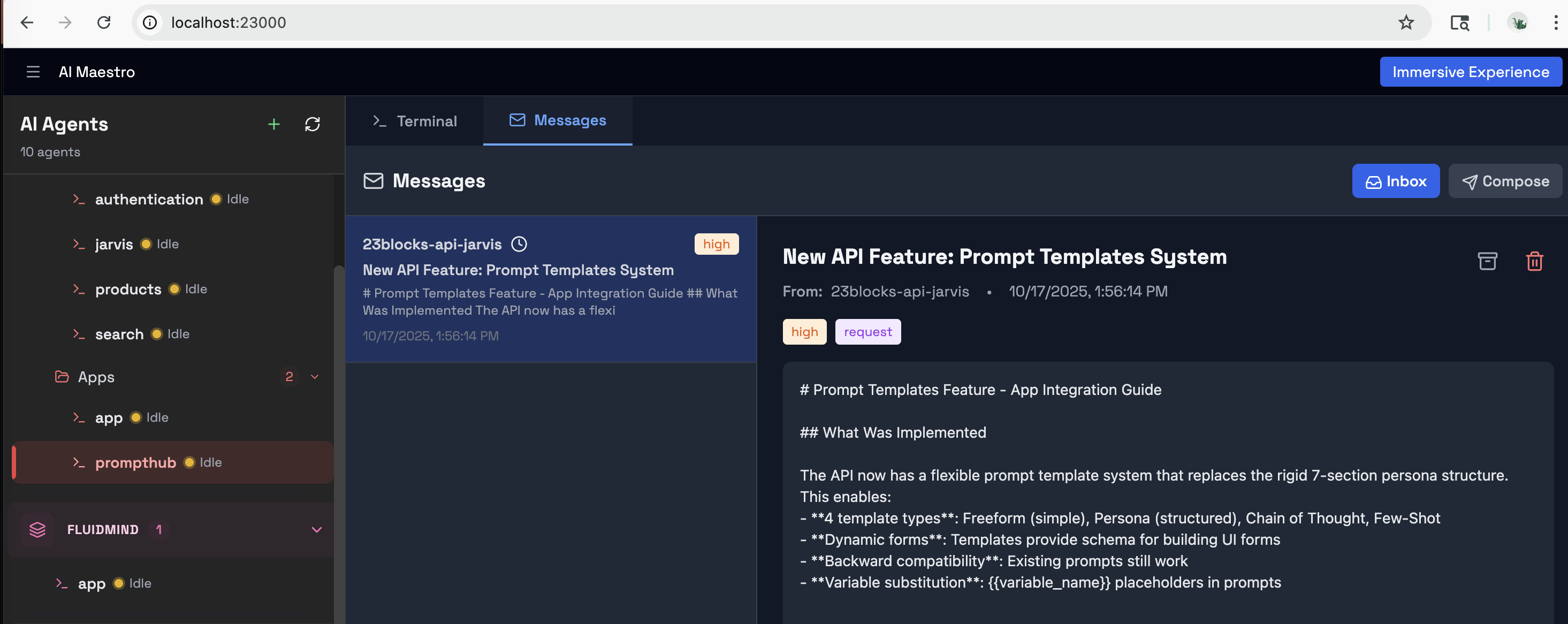This screenshot has height=624, width=1568.
Task: Launch Immersive Experience
Action: [1470, 72]
